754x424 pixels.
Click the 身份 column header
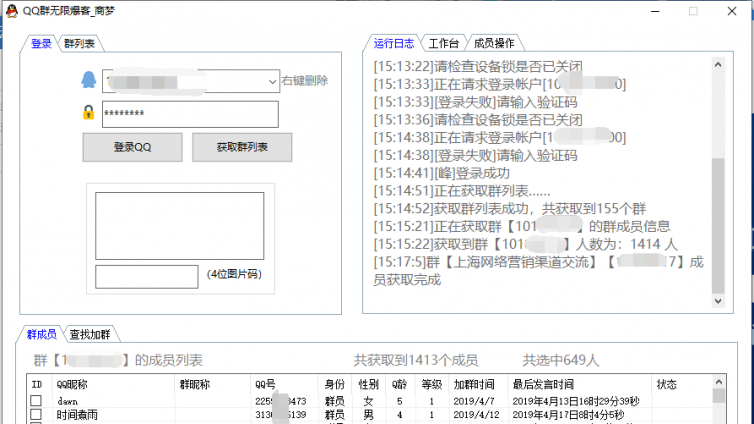(335, 385)
